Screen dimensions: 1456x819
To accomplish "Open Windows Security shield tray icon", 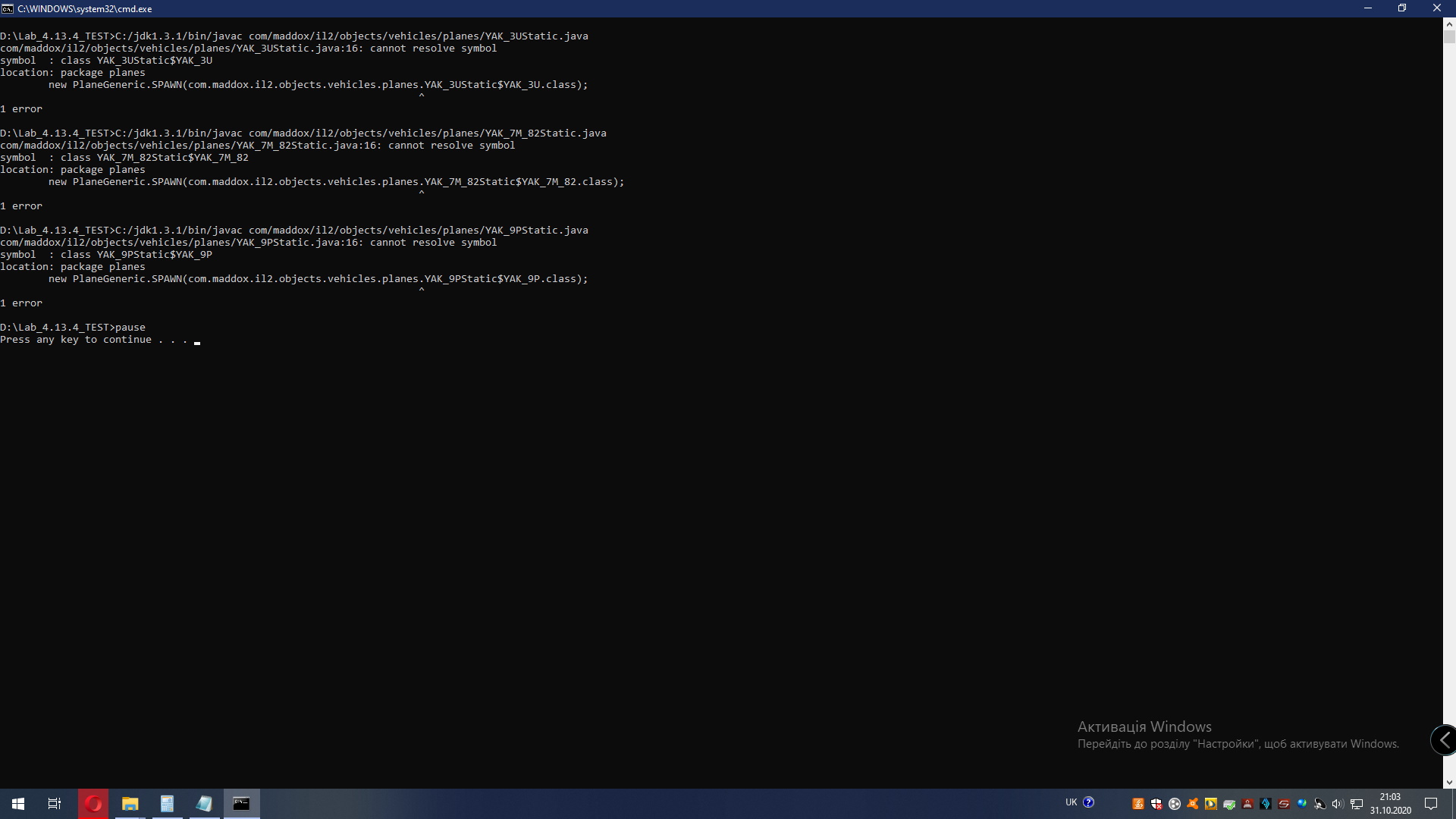I will pyautogui.click(x=1156, y=804).
